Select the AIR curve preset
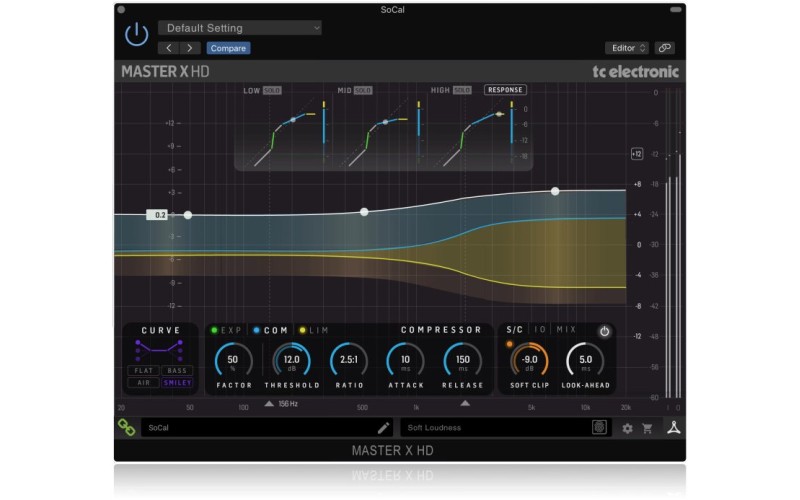 tap(143, 383)
